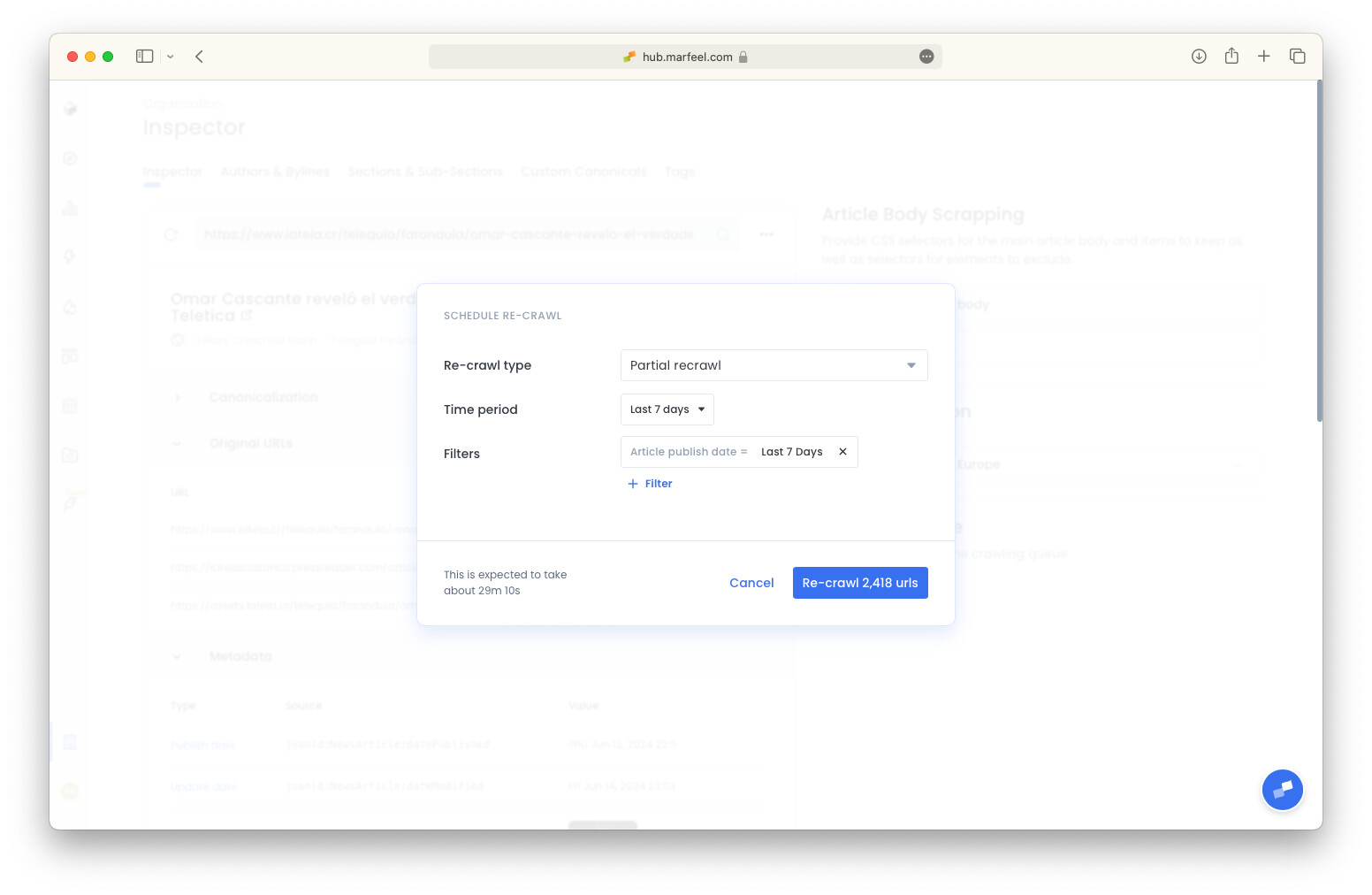Open the Marfeel chat support bubble
This screenshot has width=1372, height=895.
[x=1282, y=790]
